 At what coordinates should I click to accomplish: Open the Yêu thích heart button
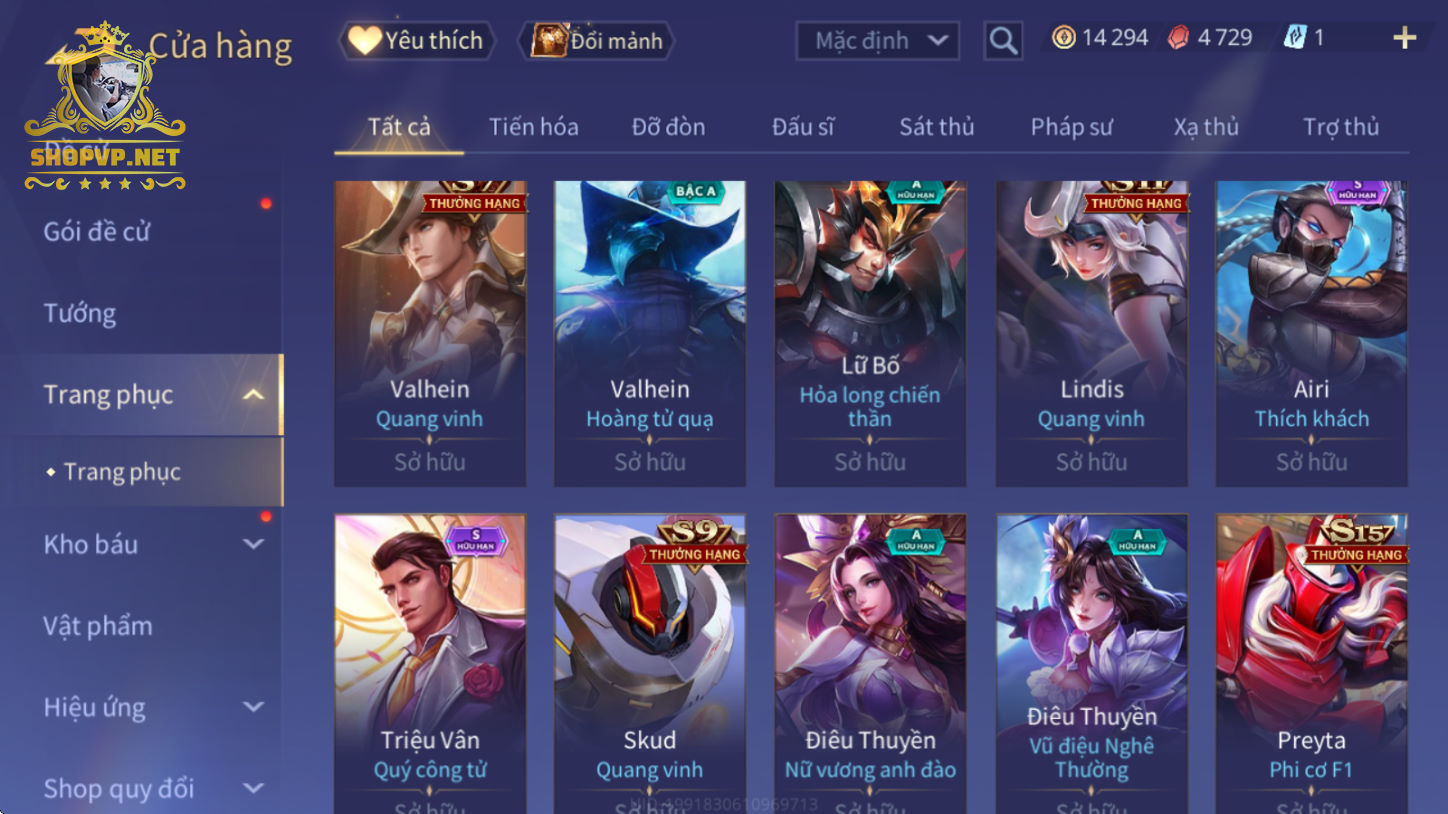tap(417, 41)
